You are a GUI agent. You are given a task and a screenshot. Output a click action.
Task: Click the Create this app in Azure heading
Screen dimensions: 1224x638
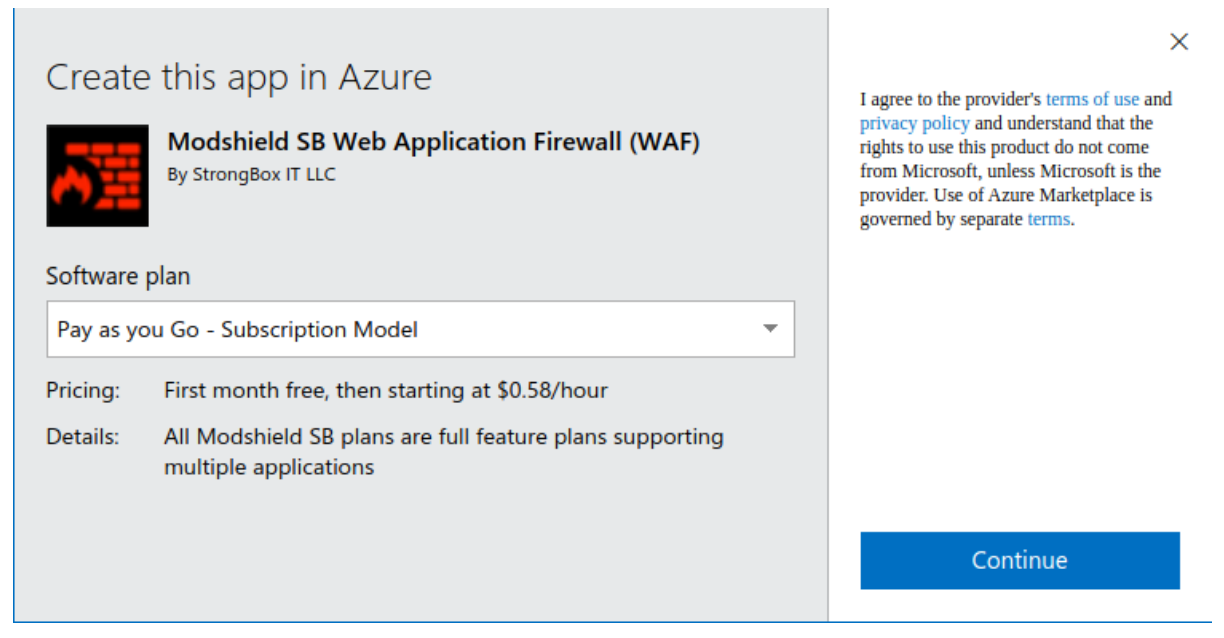click(239, 78)
